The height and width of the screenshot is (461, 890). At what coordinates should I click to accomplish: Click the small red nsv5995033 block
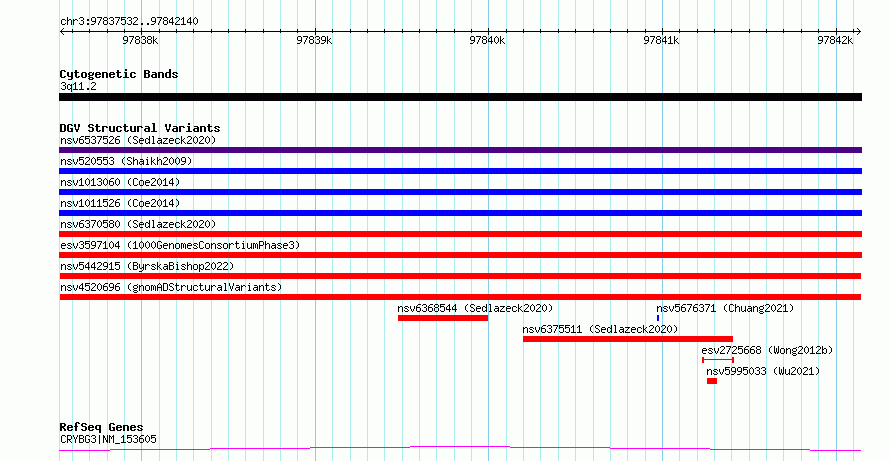point(712,381)
